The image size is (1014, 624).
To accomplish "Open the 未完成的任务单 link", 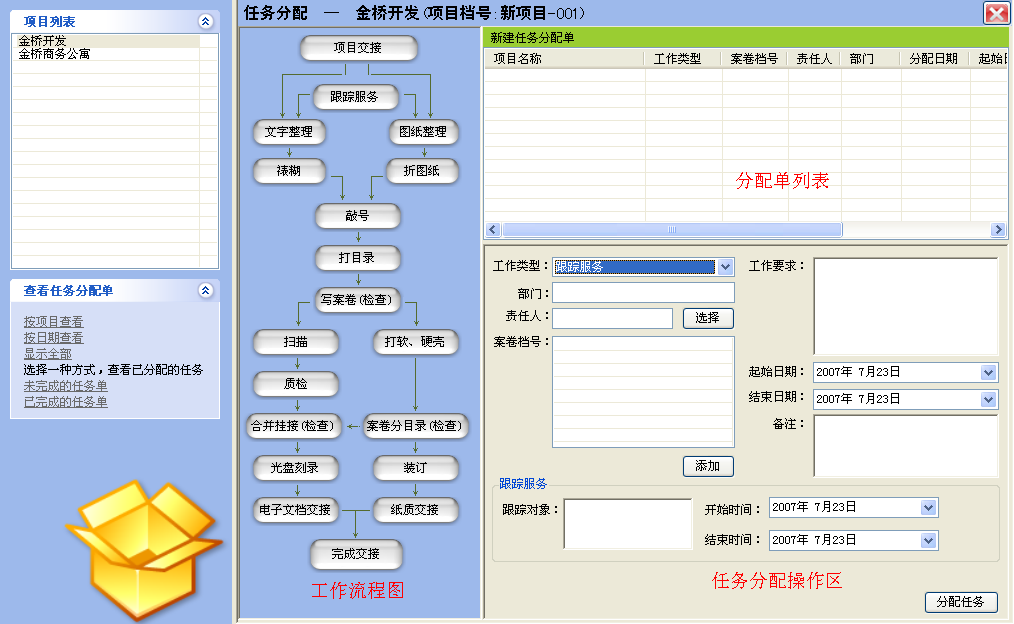I will click(x=66, y=386).
